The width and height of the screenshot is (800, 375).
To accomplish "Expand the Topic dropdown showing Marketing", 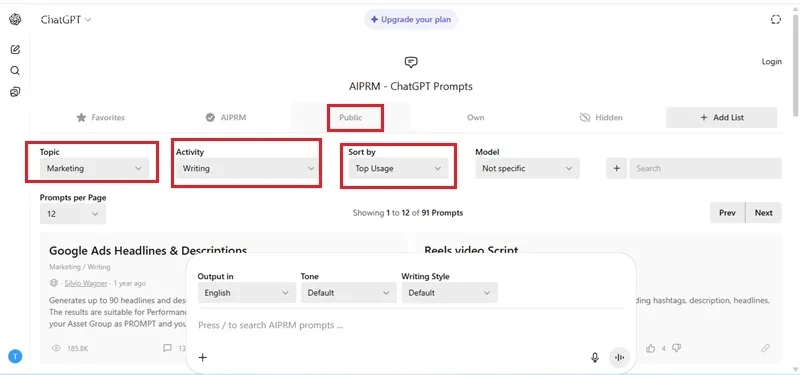I will click(94, 168).
